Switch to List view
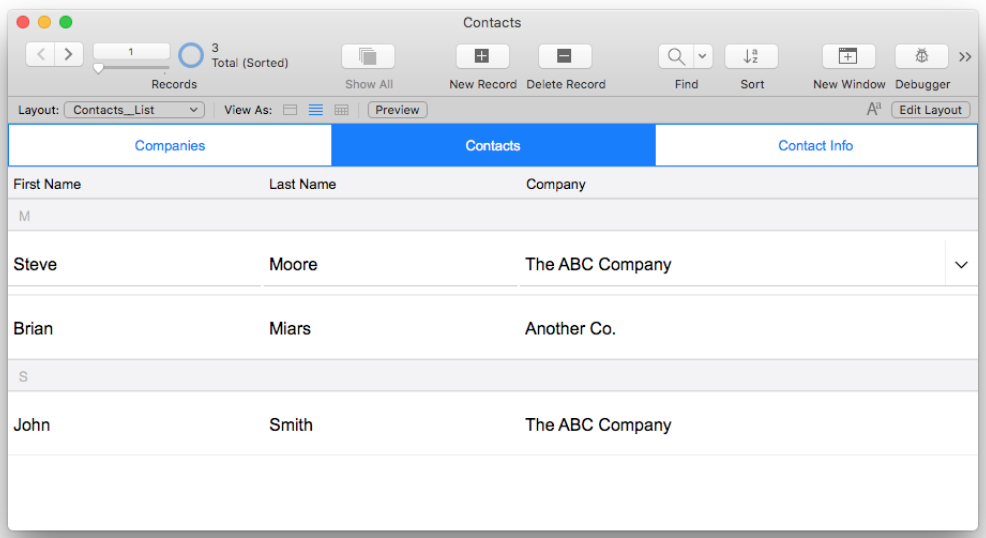 (x=316, y=110)
